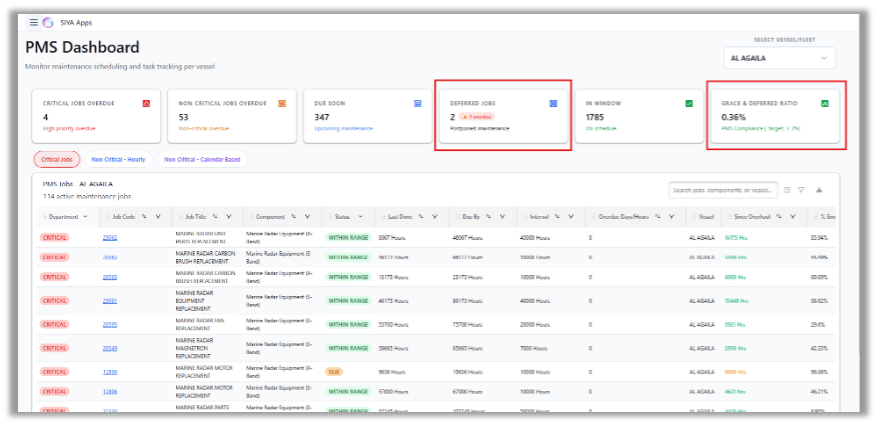Viewport: 878px width, 425px height.
Task: Click the blue Deferred Jobs card icon
Action: 553,104
